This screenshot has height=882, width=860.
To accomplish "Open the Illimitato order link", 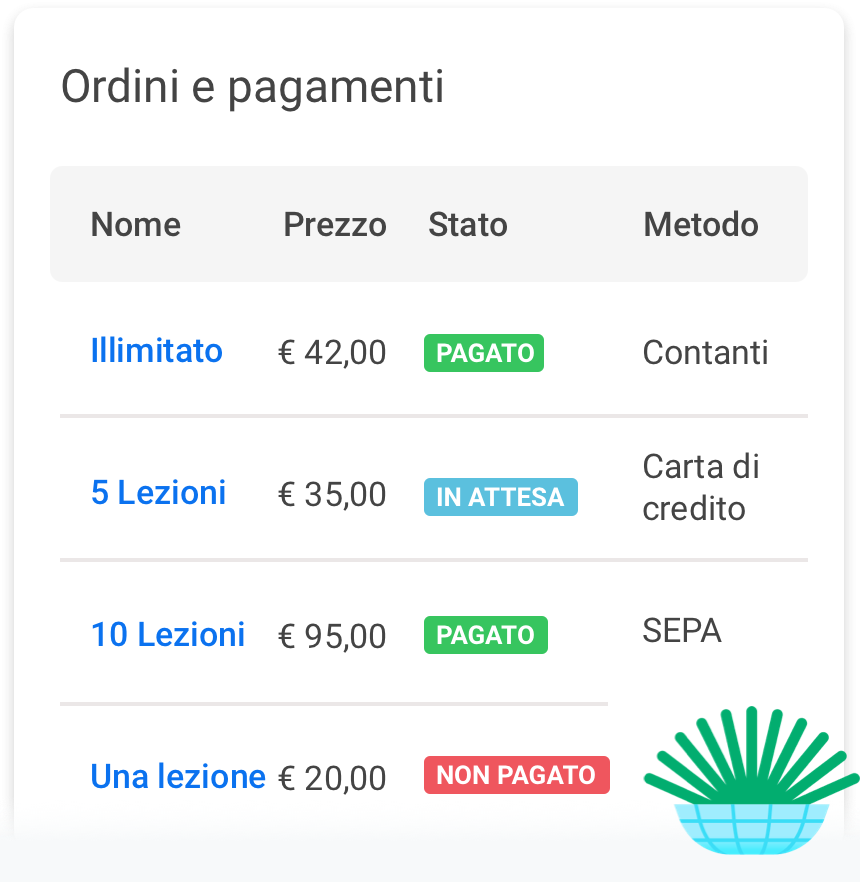I will pyautogui.click(x=156, y=351).
